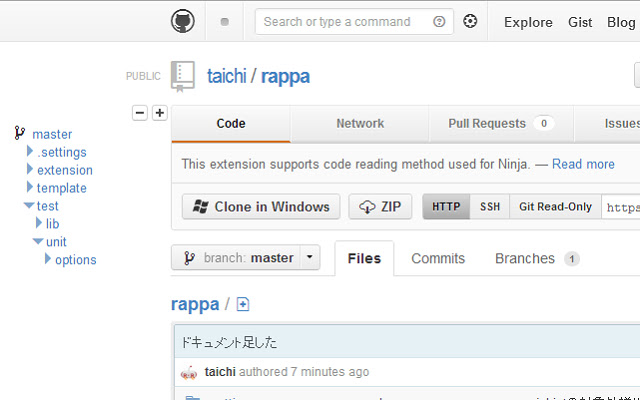Switch to the Network tab
Screen dimensions: 640x400
360,124
